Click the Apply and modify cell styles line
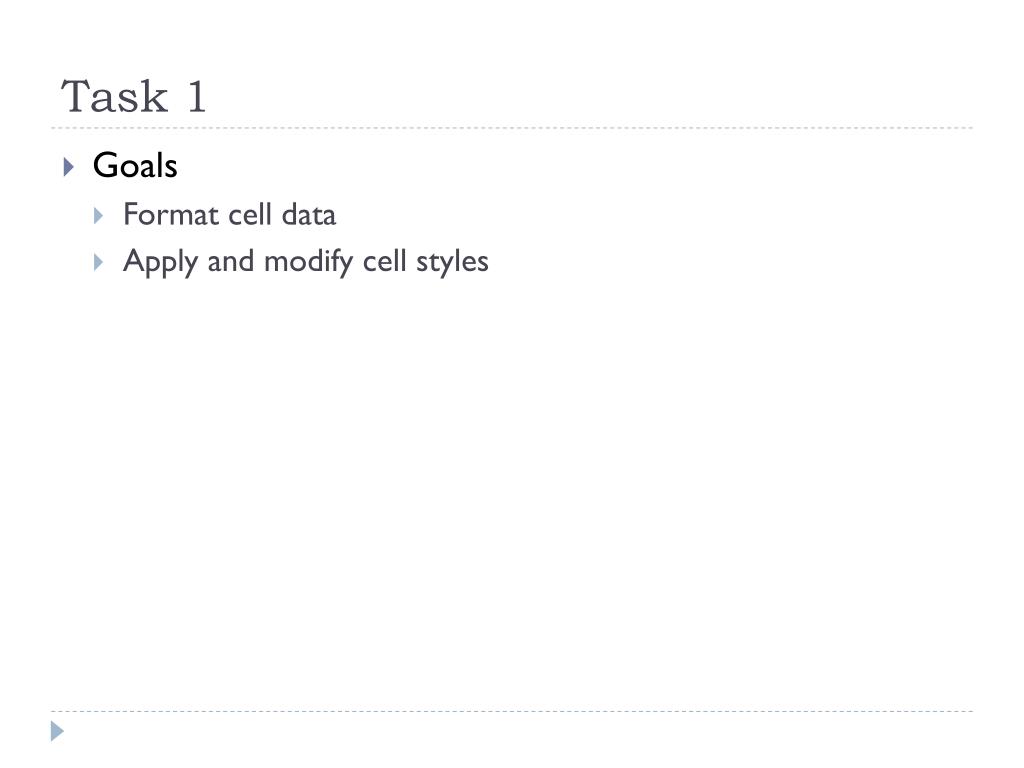This screenshot has width=1024, height=768. [306, 262]
